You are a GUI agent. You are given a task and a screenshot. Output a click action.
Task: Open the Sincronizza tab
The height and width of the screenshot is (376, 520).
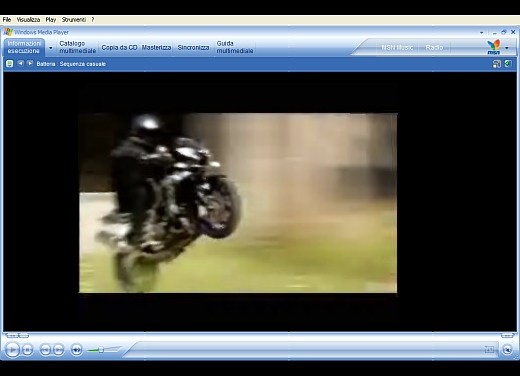coord(193,47)
